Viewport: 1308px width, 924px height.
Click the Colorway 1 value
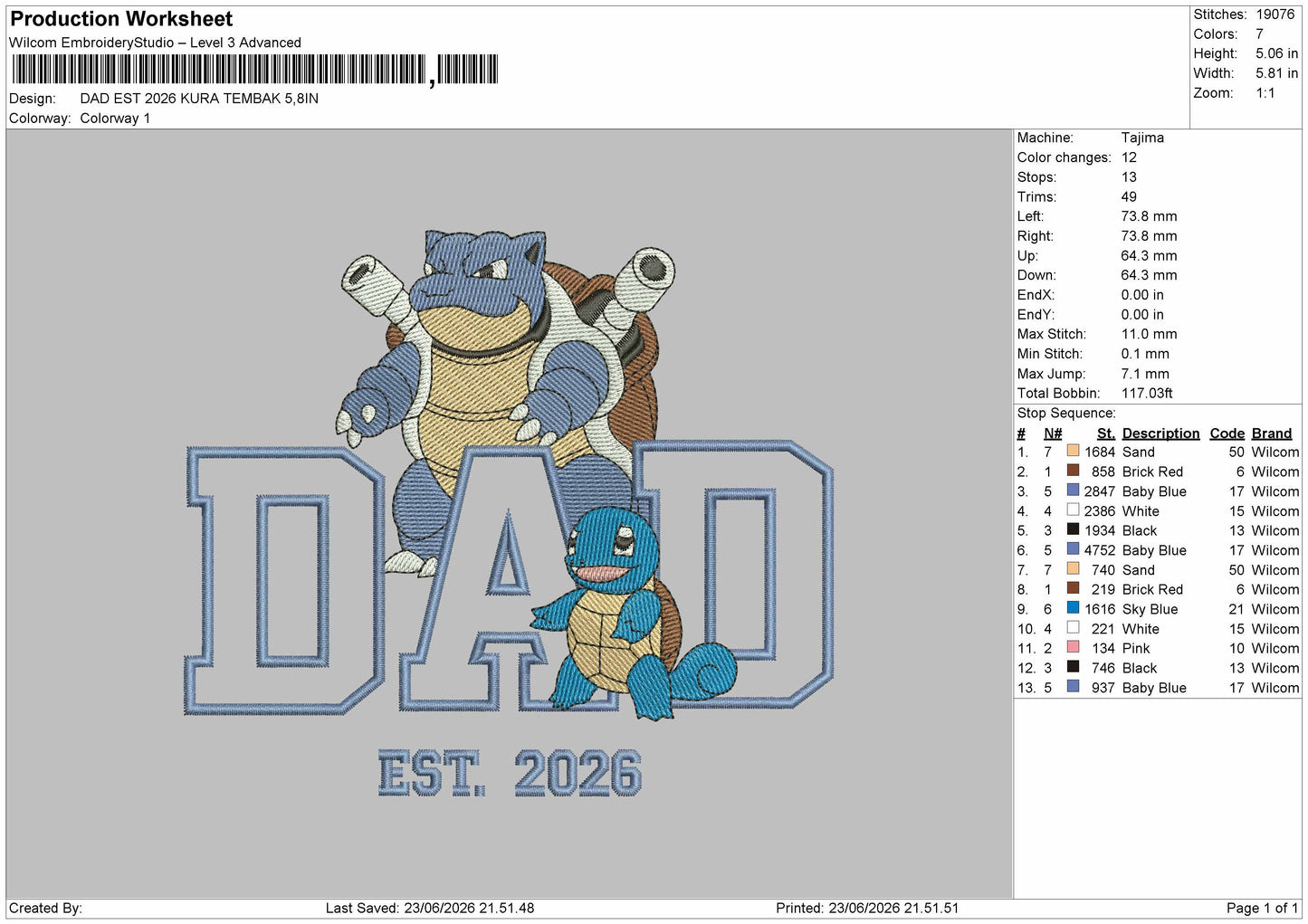point(115,119)
